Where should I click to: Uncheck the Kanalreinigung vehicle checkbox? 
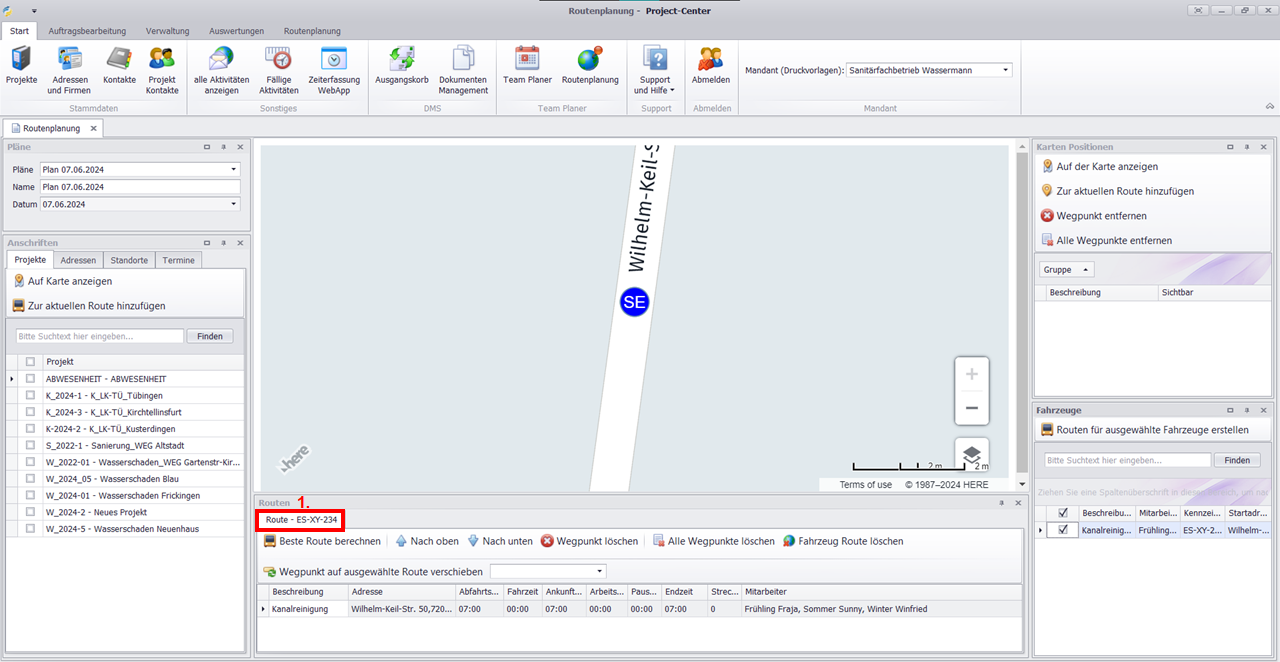tap(1062, 530)
